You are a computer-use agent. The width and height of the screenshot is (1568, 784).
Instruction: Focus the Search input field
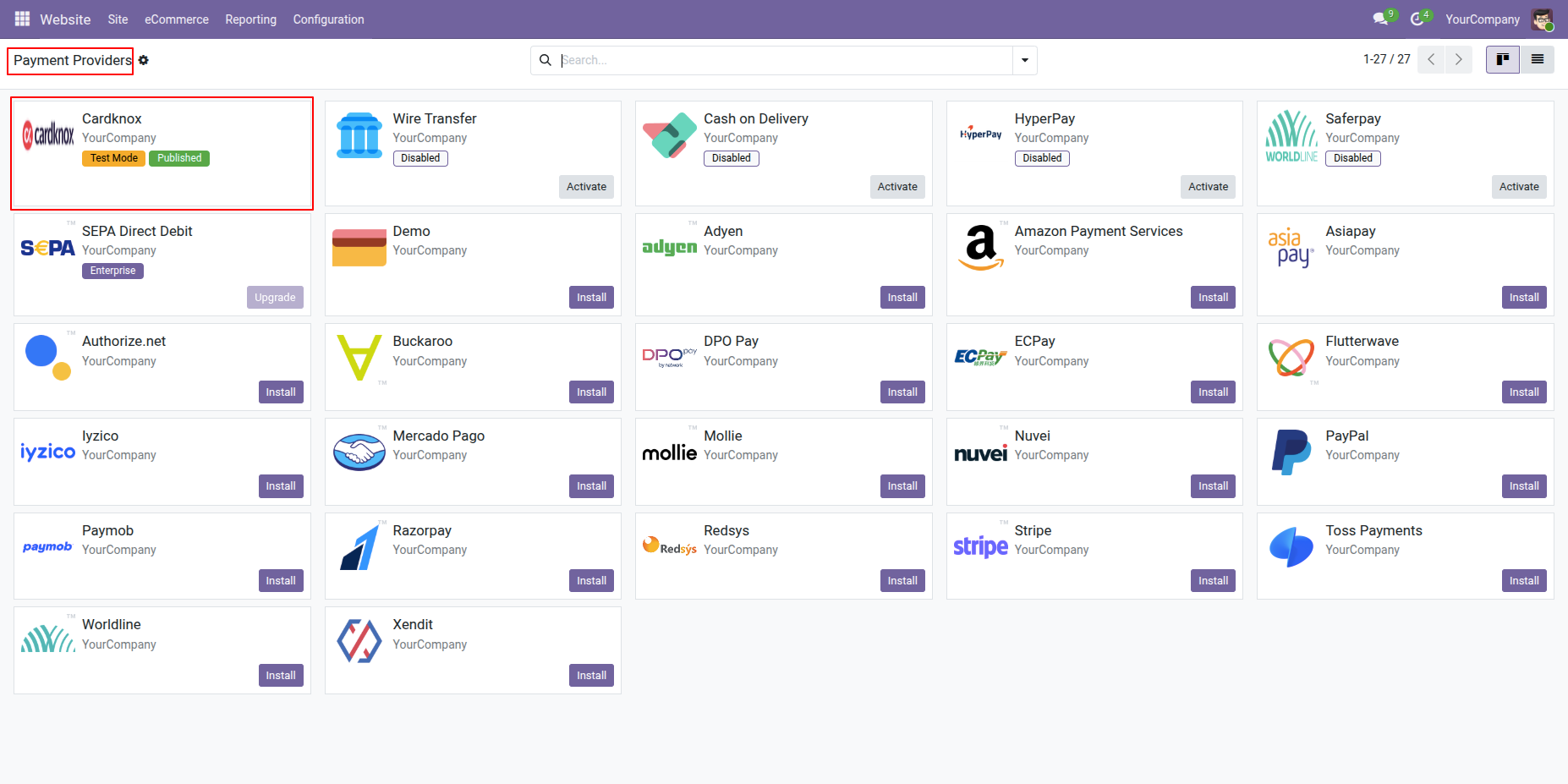coord(786,60)
